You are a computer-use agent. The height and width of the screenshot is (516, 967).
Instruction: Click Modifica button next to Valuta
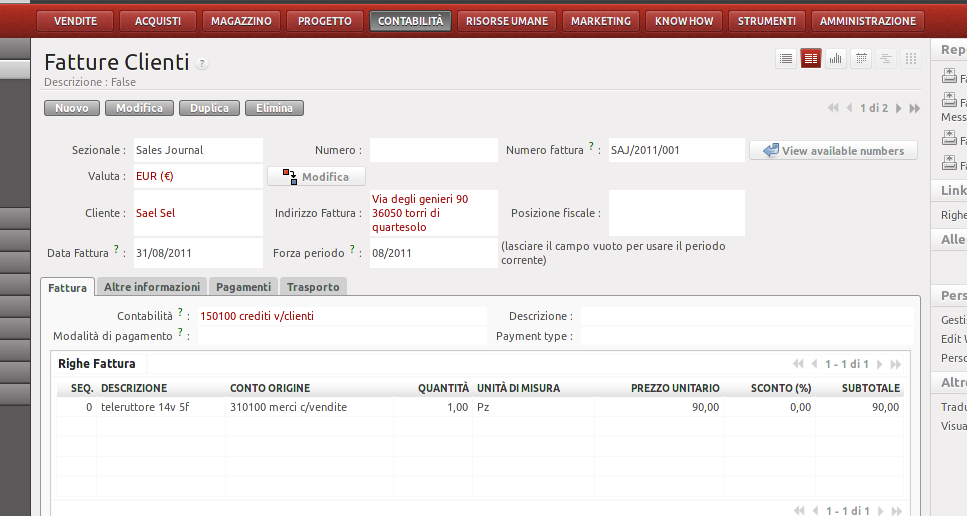pyautogui.click(x=316, y=176)
